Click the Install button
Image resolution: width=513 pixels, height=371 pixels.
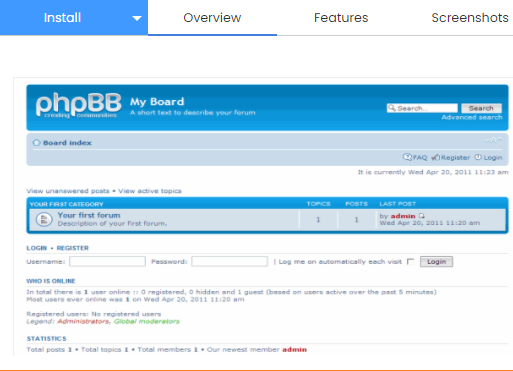62,18
